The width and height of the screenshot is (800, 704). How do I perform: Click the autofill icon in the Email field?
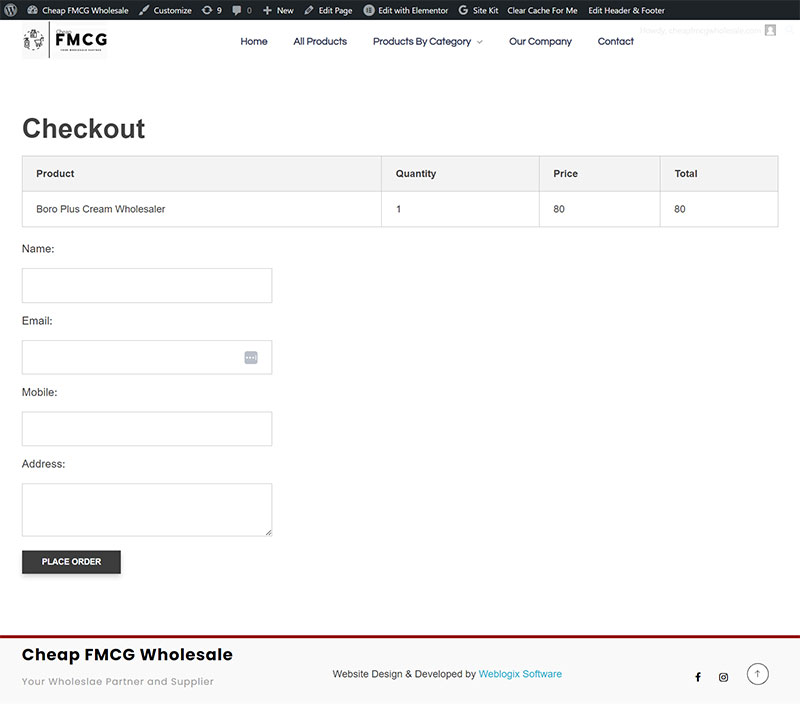(x=251, y=358)
